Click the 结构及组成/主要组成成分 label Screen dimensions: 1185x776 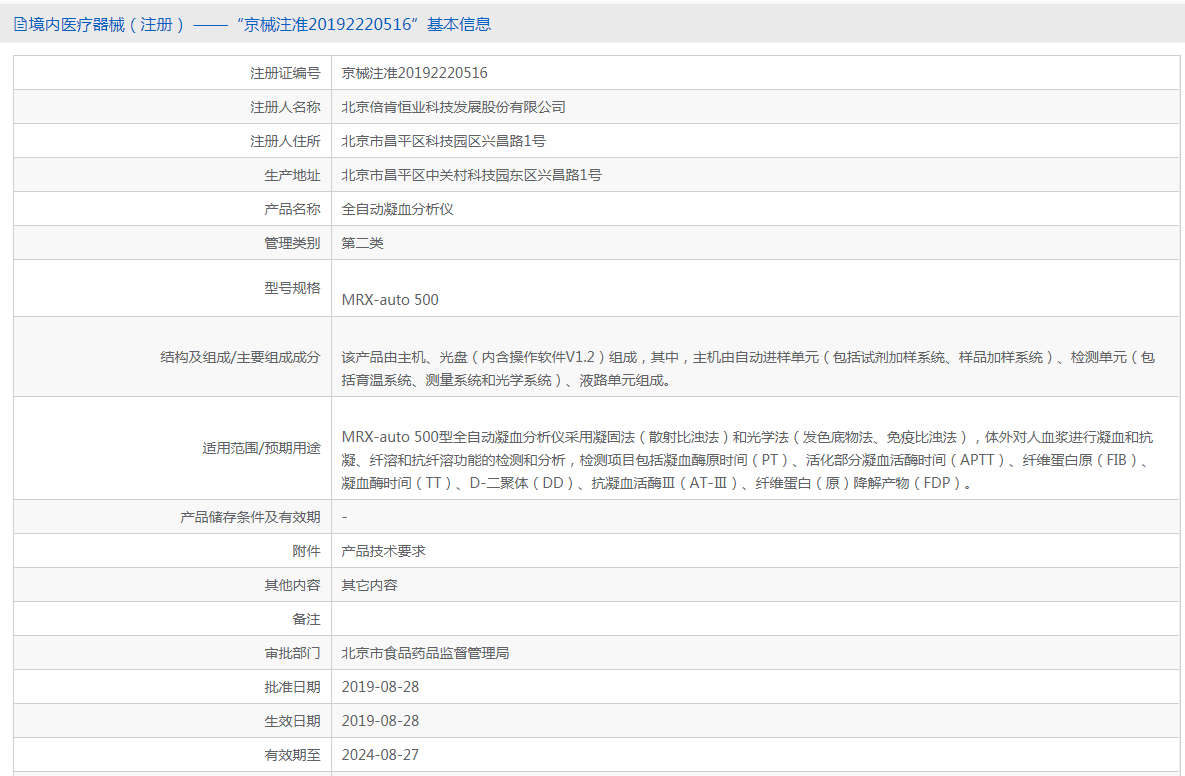pyautogui.click(x=240, y=357)
